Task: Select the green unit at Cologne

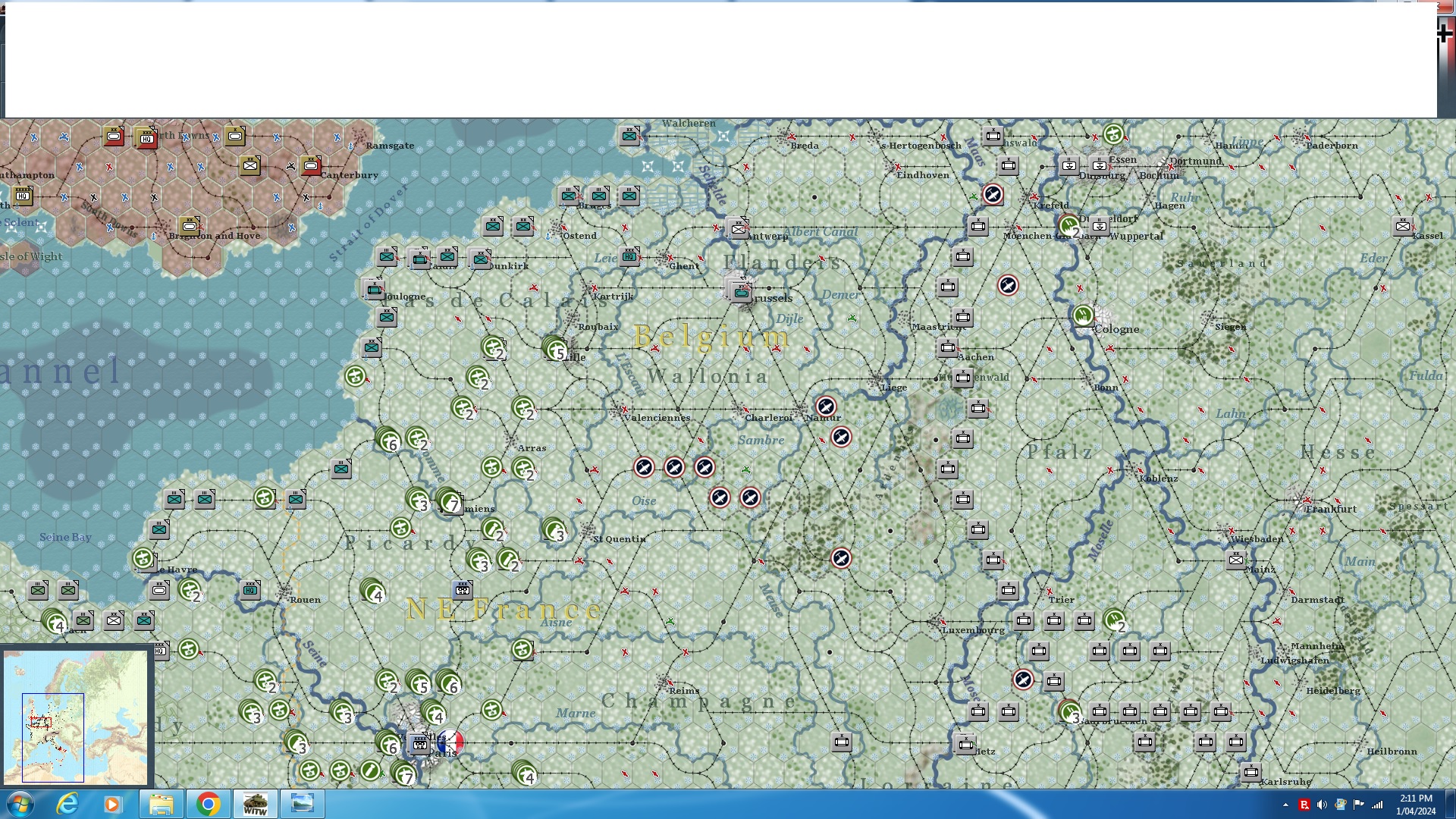Action: [1084, 314]
